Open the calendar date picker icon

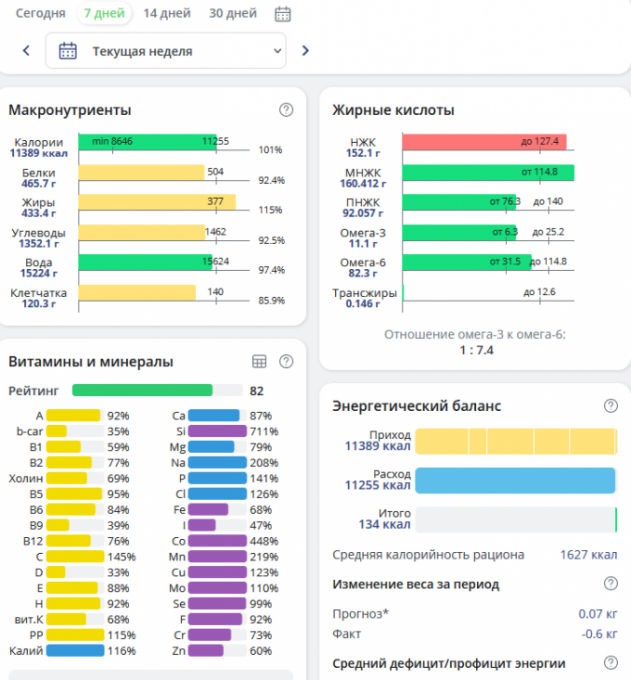point(283,14)
